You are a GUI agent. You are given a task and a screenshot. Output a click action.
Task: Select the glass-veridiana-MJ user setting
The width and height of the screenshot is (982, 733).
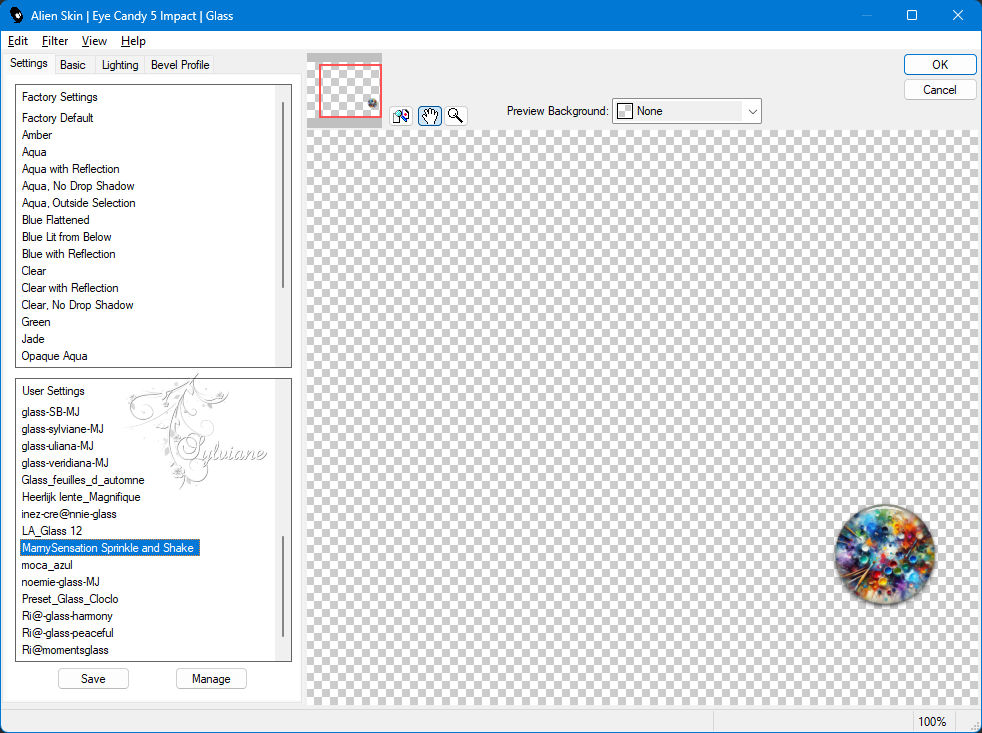[65, 462]
